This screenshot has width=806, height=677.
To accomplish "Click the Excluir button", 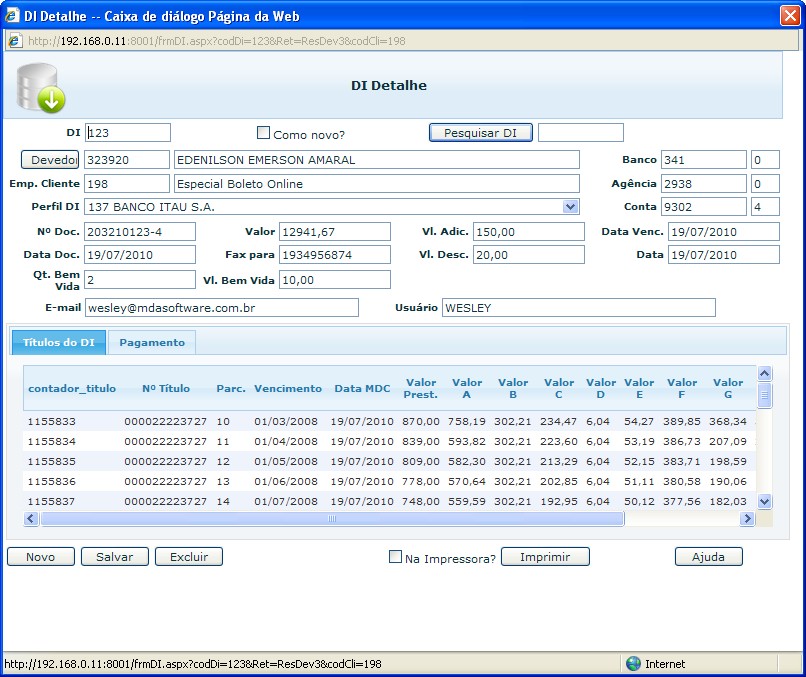I will click(189, 557).
